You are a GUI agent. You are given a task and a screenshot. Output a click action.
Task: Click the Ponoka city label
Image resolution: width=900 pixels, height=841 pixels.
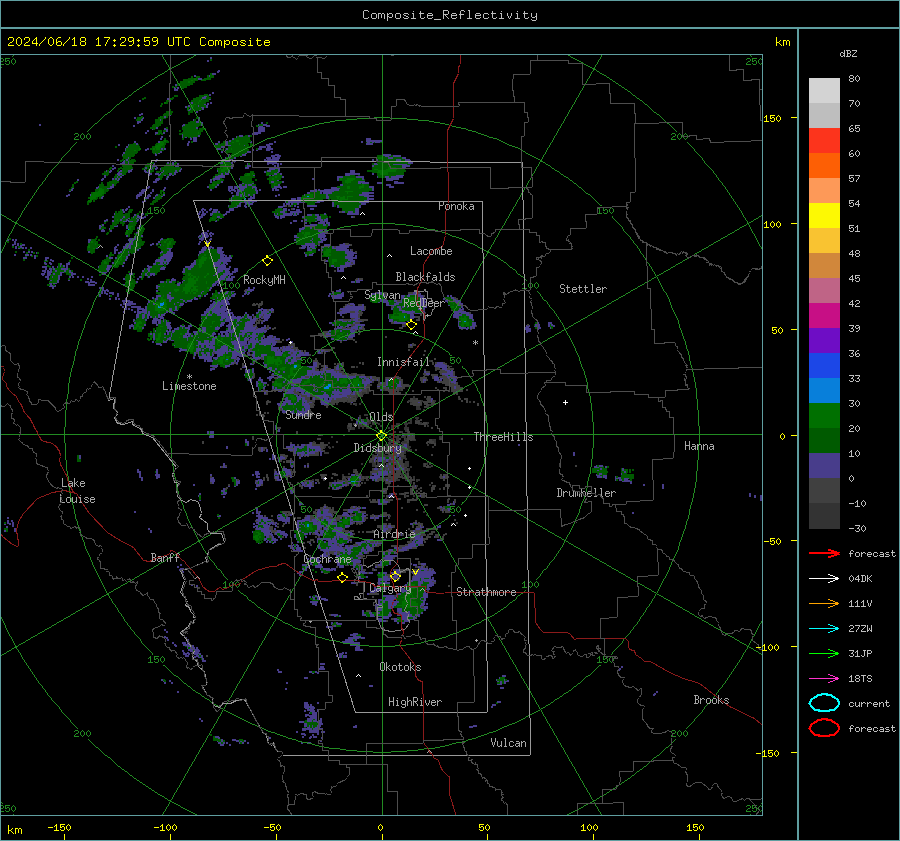[456, 206]
